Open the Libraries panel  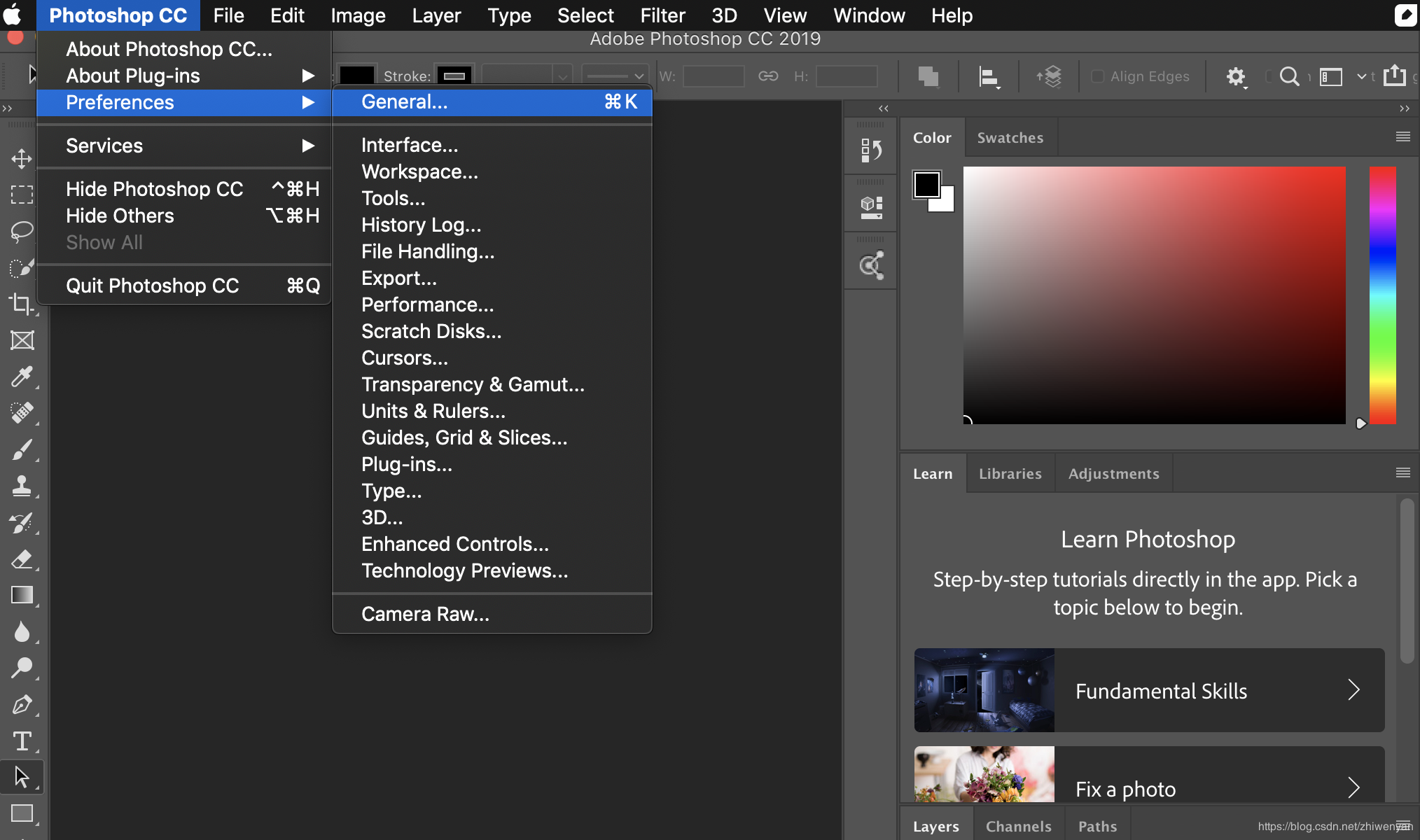click(x=1010, y=473)
